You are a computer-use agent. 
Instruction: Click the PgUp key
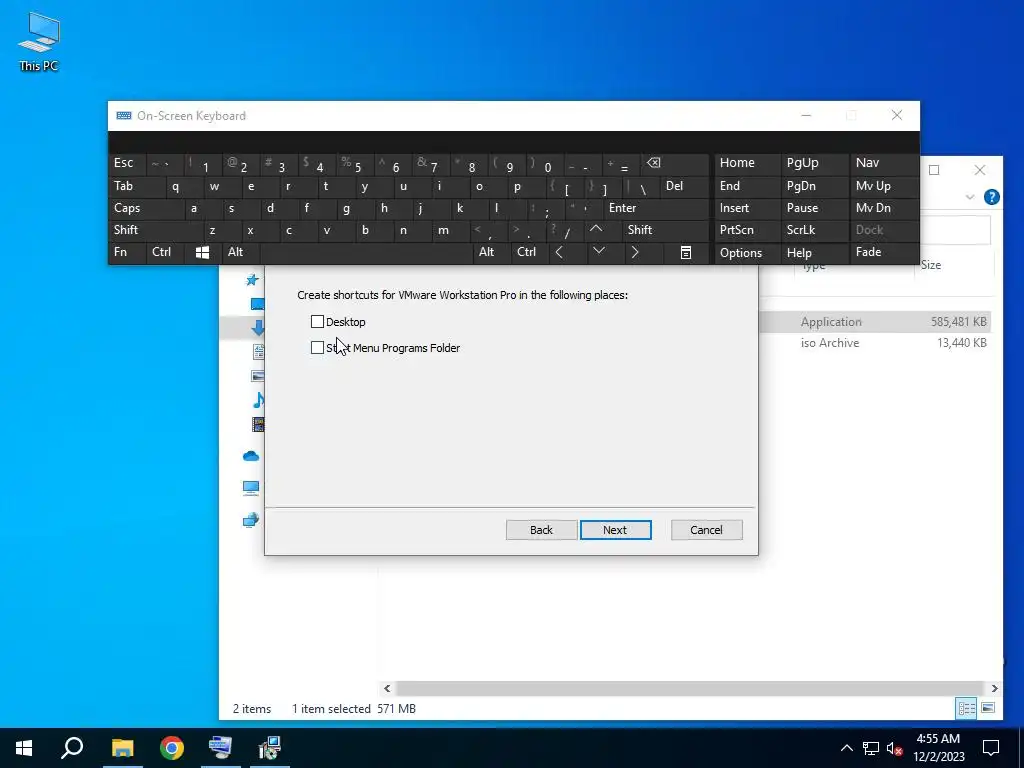click(813, 163)
